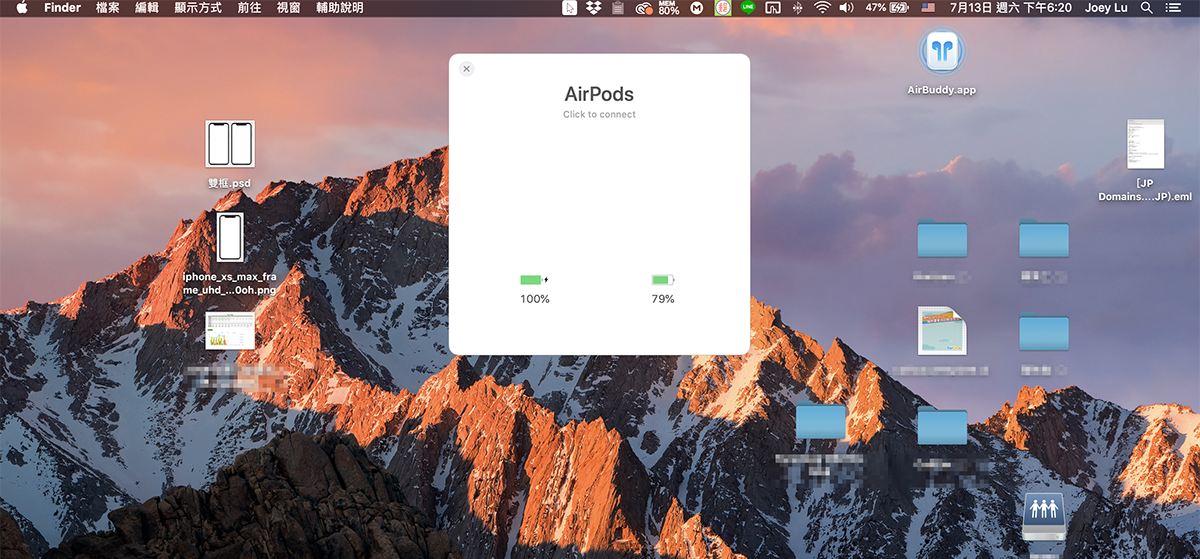Open the US flag input source menu
1200x559 pixels.
coord(928,8)
